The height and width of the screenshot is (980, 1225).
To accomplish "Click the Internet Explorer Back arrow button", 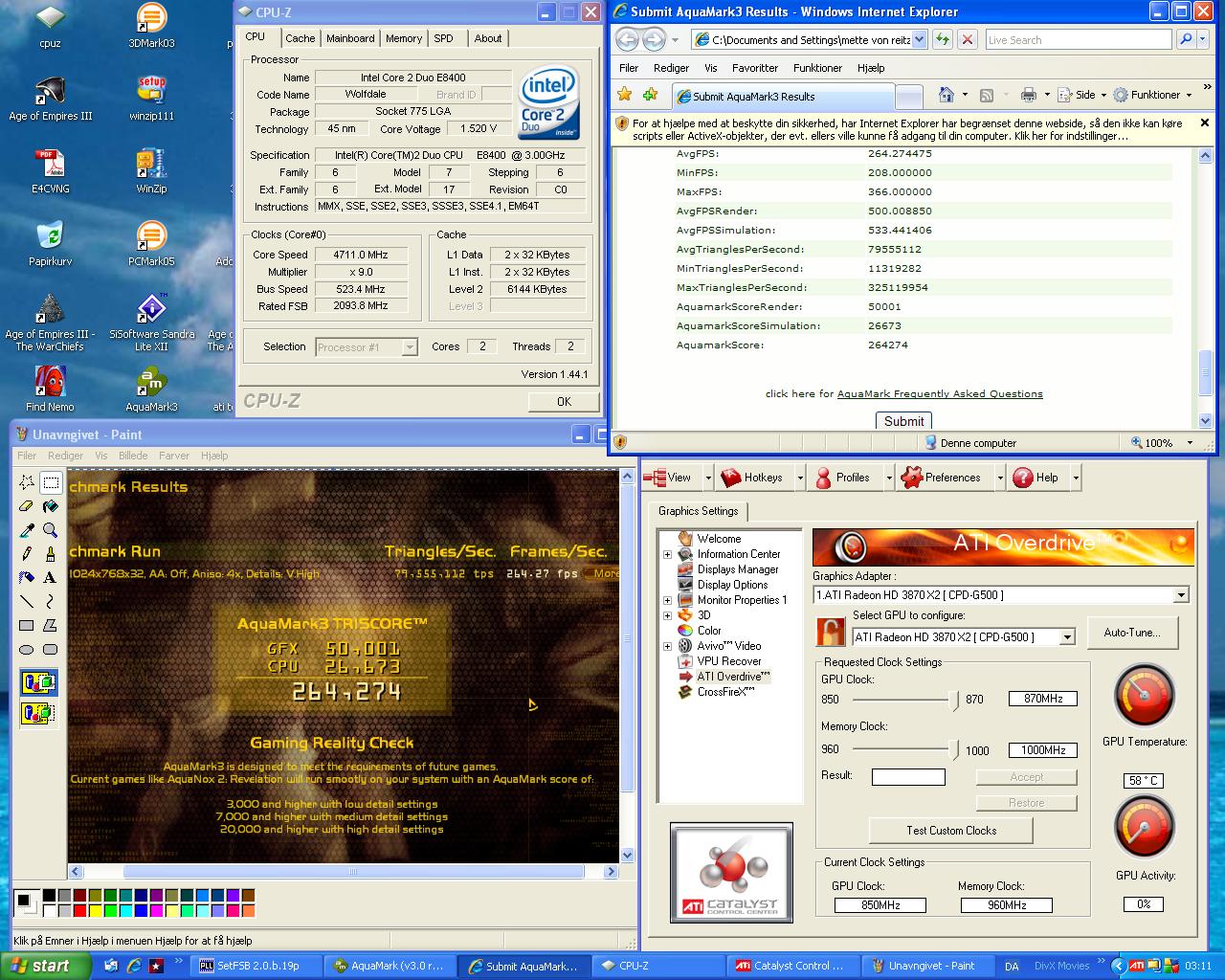I will tap(627, 39).
